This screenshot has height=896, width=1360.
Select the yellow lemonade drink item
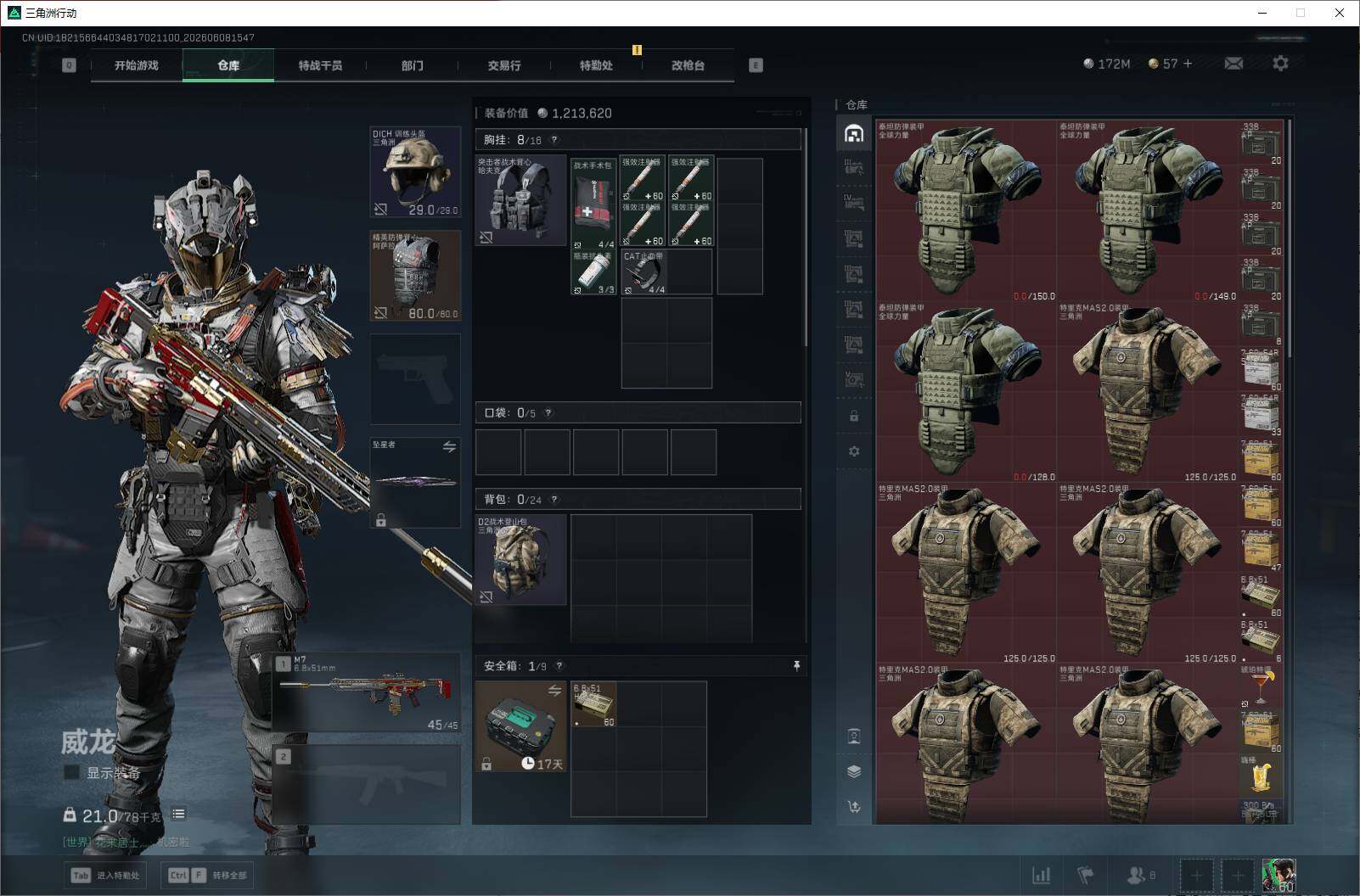click(1261, 777)
